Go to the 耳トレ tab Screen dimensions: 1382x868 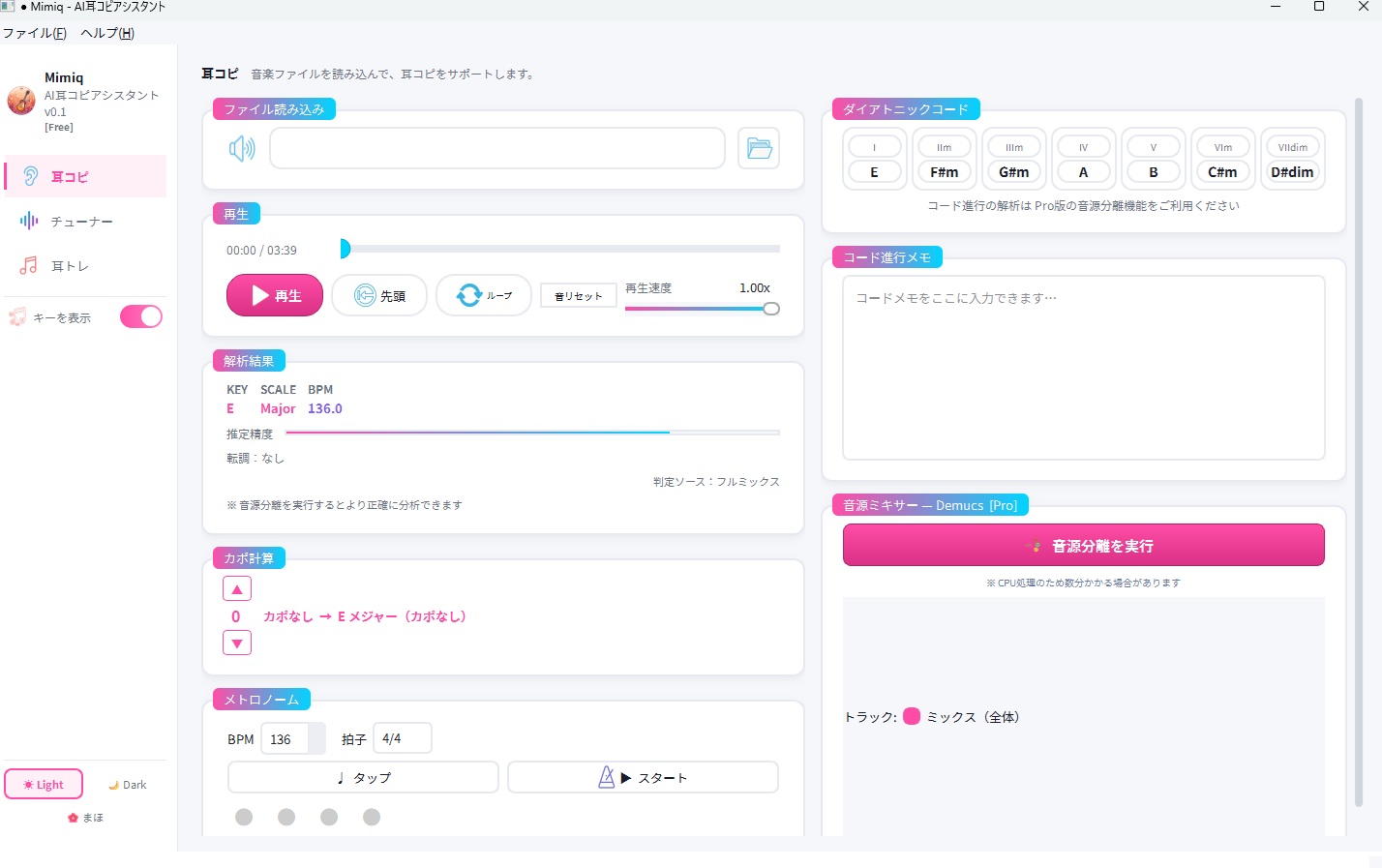[85, 266]
